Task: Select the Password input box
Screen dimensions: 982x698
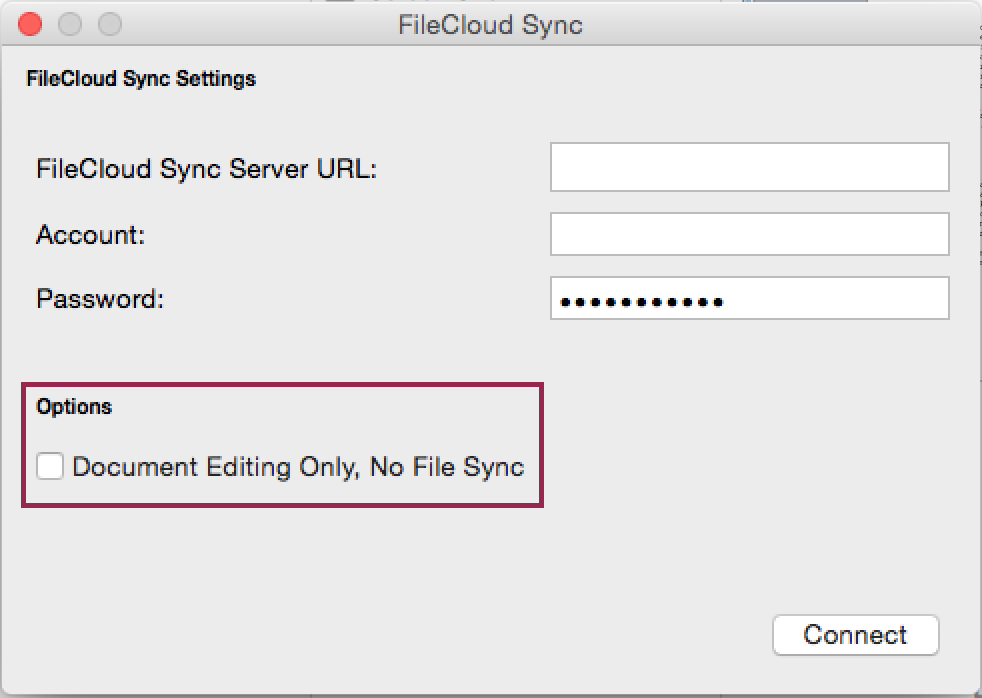Action: 750,298
